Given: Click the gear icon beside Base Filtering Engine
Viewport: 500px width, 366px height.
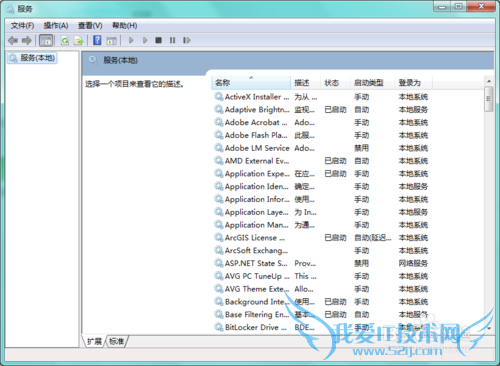Looking at the screenshot, I should tap(219, 314).
